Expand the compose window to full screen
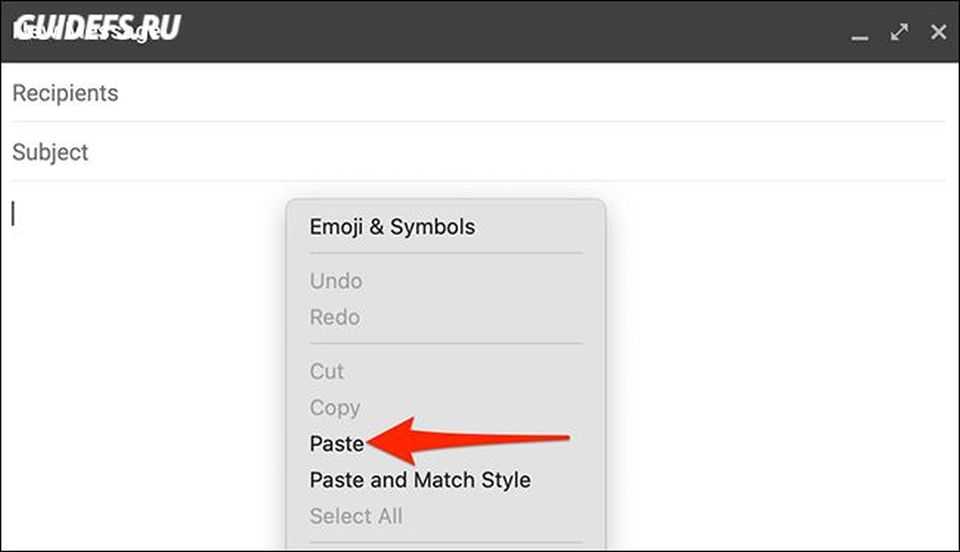Screen dimensions: 960x552 click(899, 32)
